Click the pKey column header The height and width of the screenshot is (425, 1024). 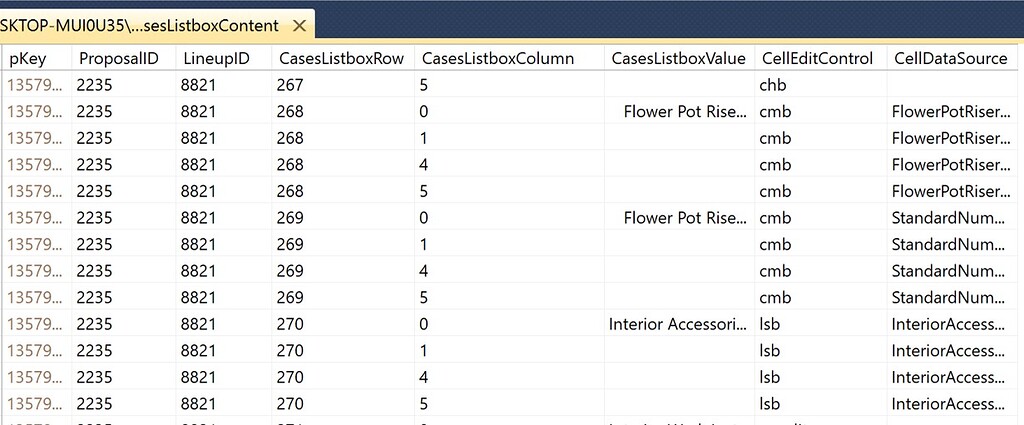pyautogui.click(x=28, y=58)
